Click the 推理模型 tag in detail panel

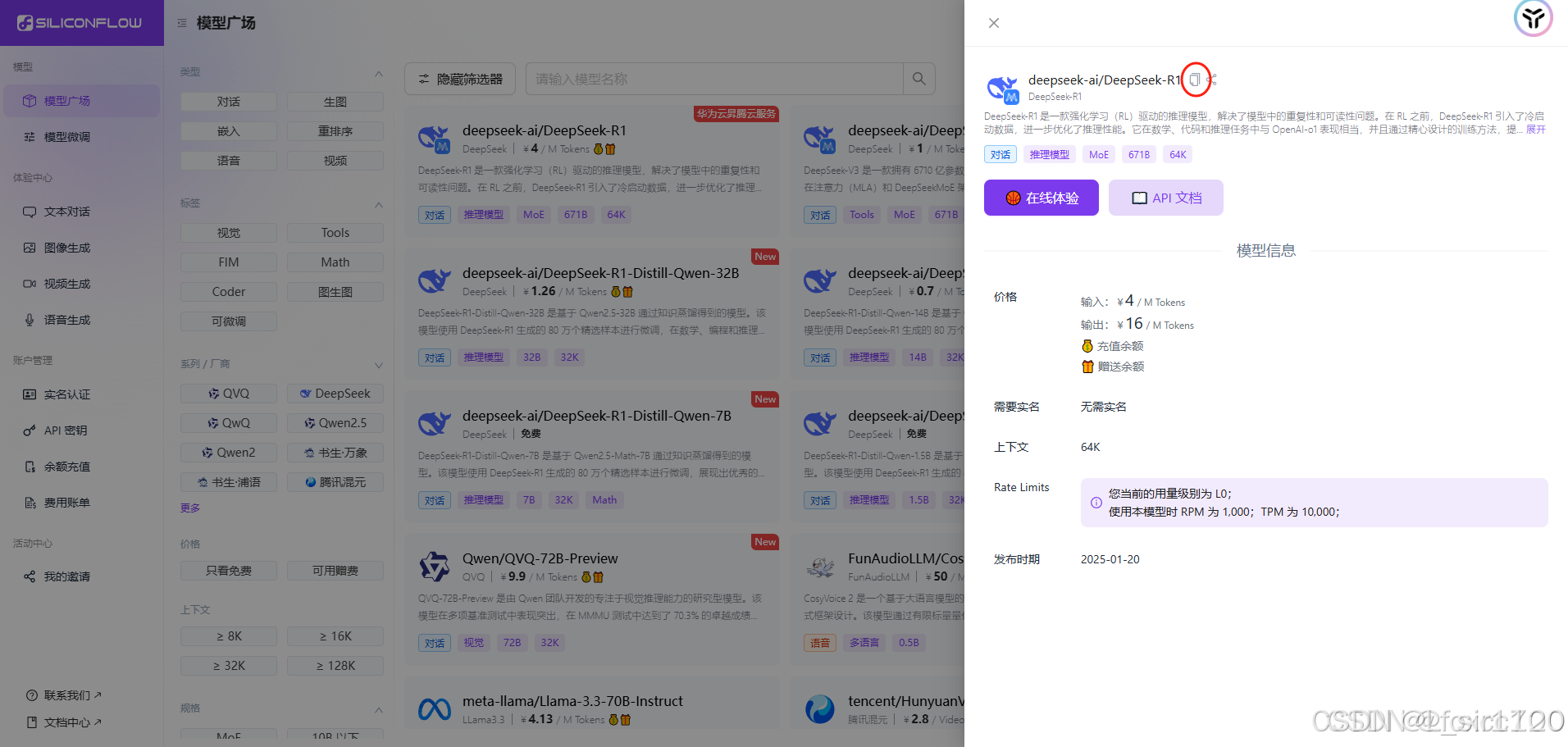[x=1050, y=154]
